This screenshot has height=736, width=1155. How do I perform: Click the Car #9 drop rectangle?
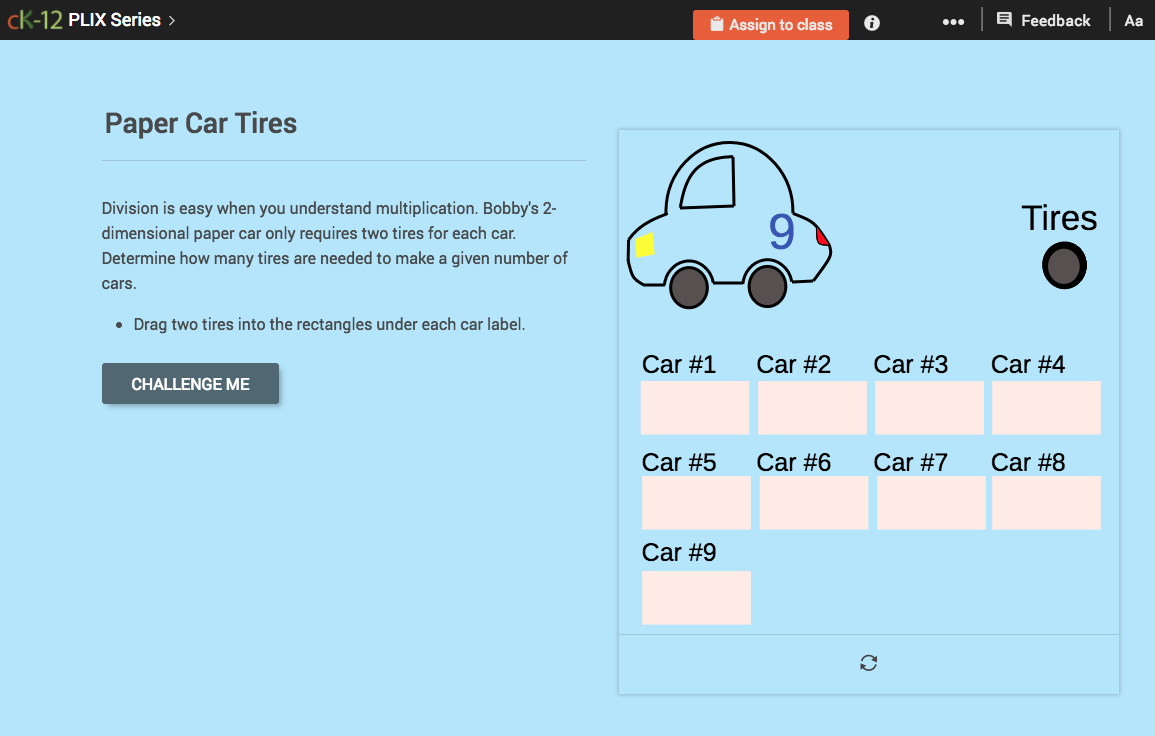tap(696, 597)
